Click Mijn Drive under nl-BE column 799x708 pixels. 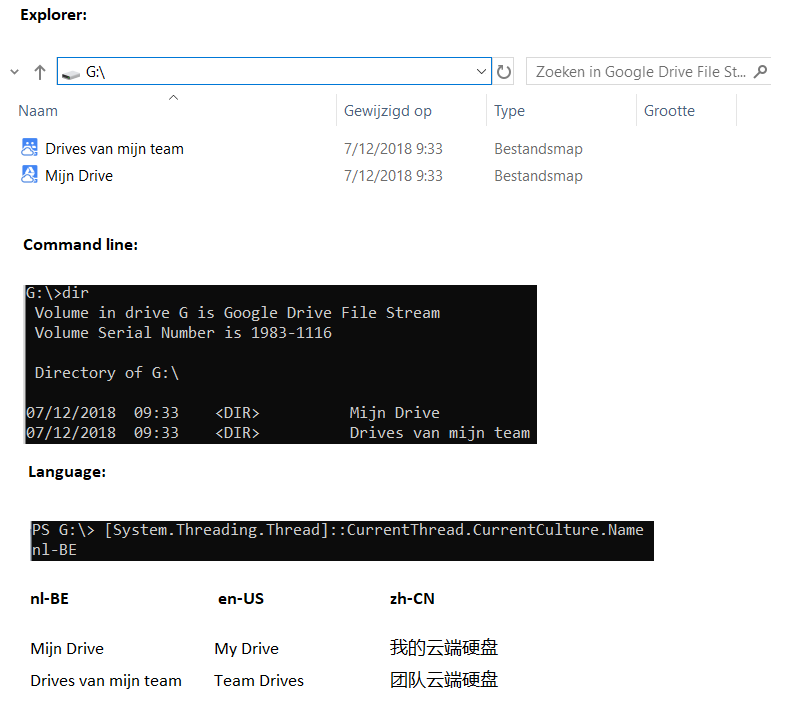[x=67, y=648]
